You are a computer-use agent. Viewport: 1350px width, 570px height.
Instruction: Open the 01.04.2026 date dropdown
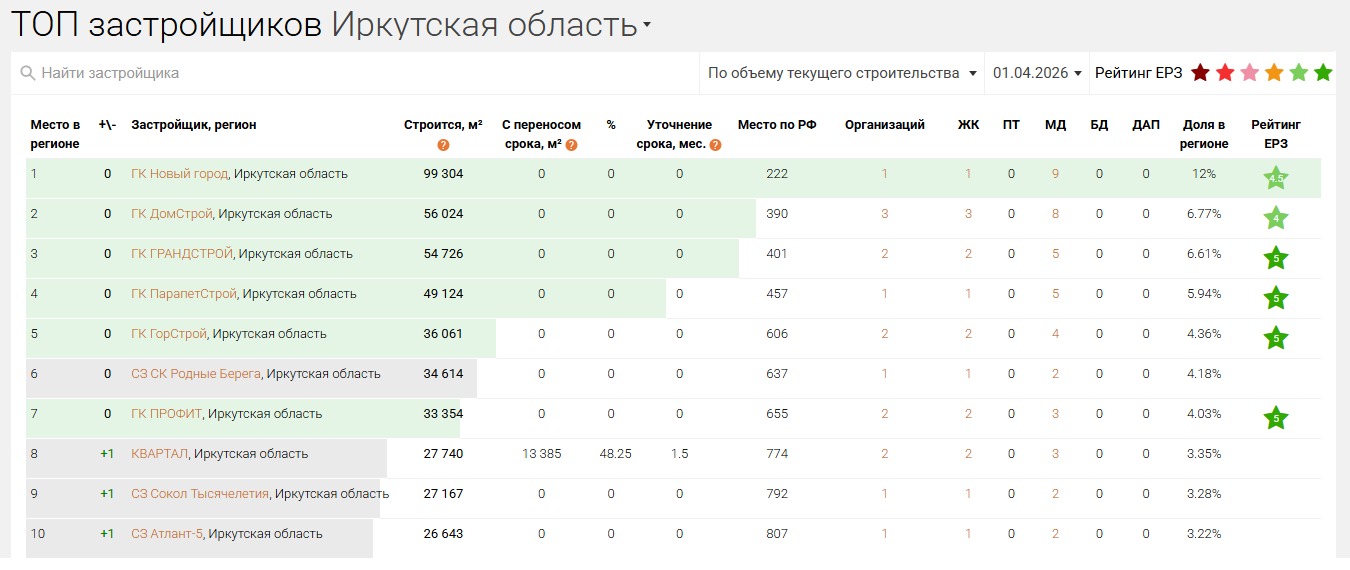pyautogui.click(x=1037, y=73)
